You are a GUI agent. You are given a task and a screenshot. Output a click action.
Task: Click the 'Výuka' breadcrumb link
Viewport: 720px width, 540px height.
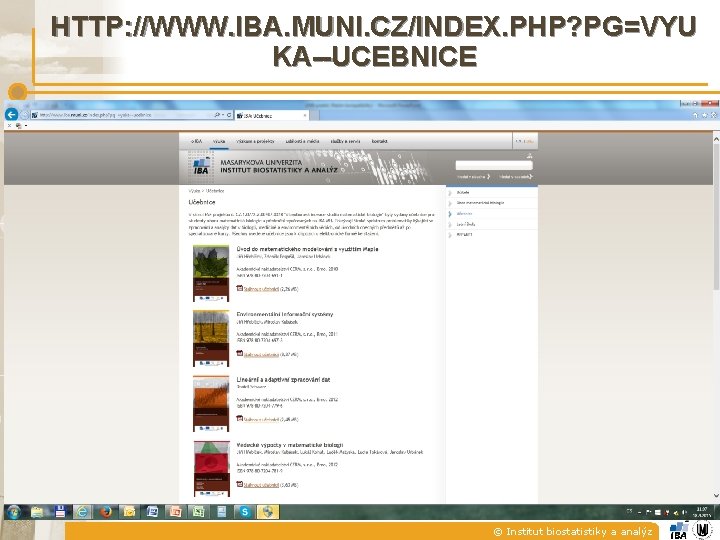[x=194, y=191]
